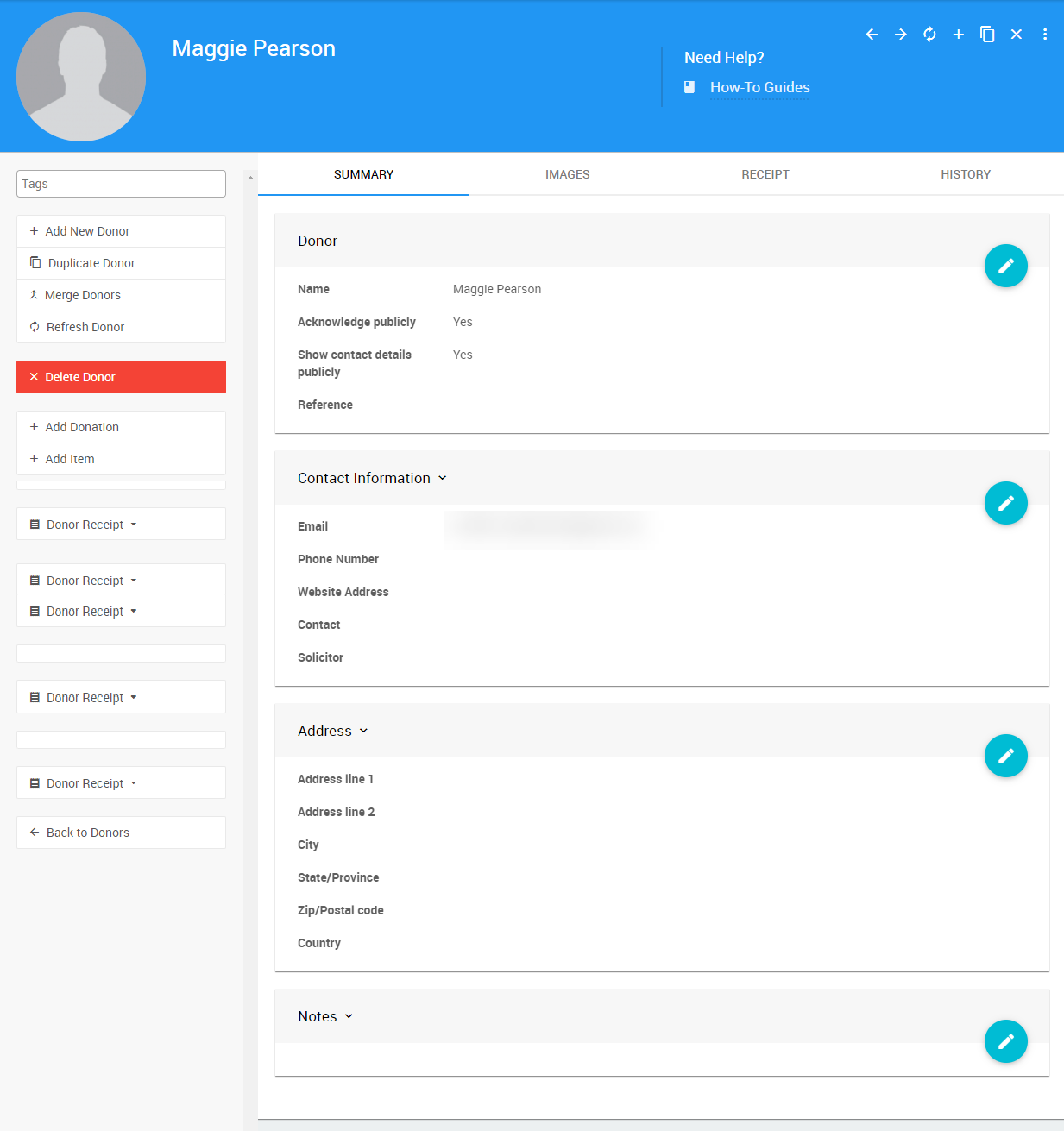Viewport: 1064px width, 1131px height.
Task: Open the first Donor Receipt dropdown
Action: coord(85,525)
